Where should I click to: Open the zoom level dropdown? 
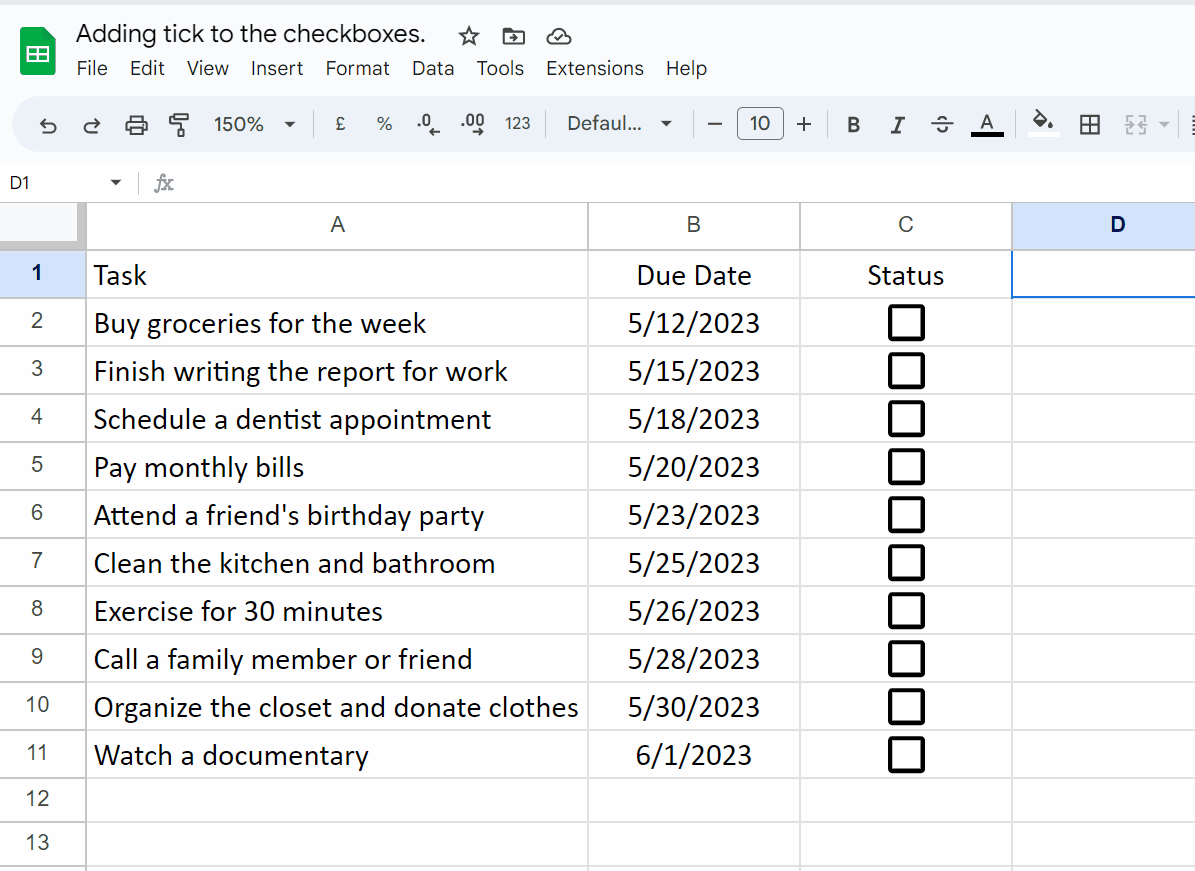[253, 123]
